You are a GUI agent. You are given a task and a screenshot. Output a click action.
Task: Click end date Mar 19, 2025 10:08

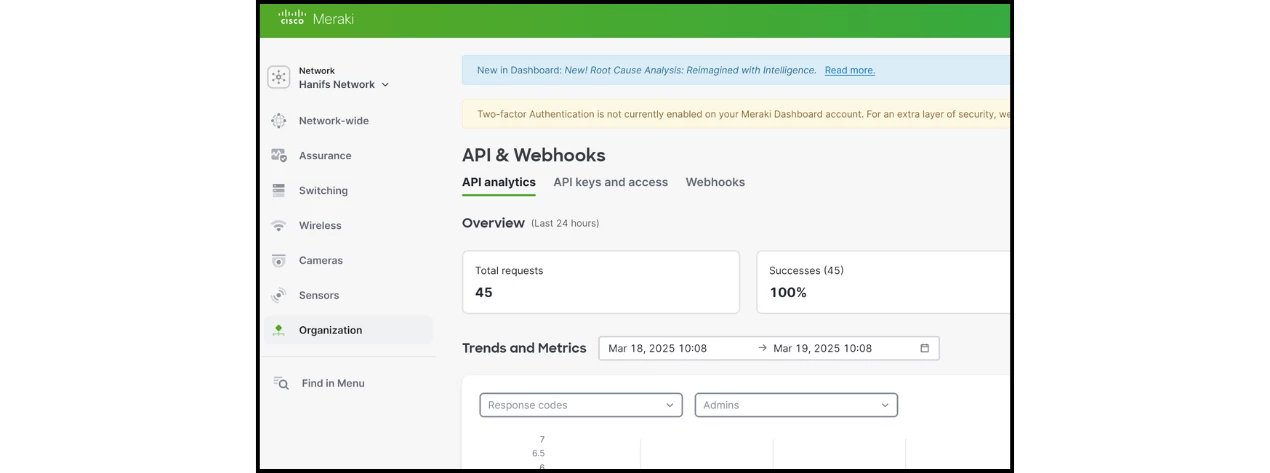(823, 348)
